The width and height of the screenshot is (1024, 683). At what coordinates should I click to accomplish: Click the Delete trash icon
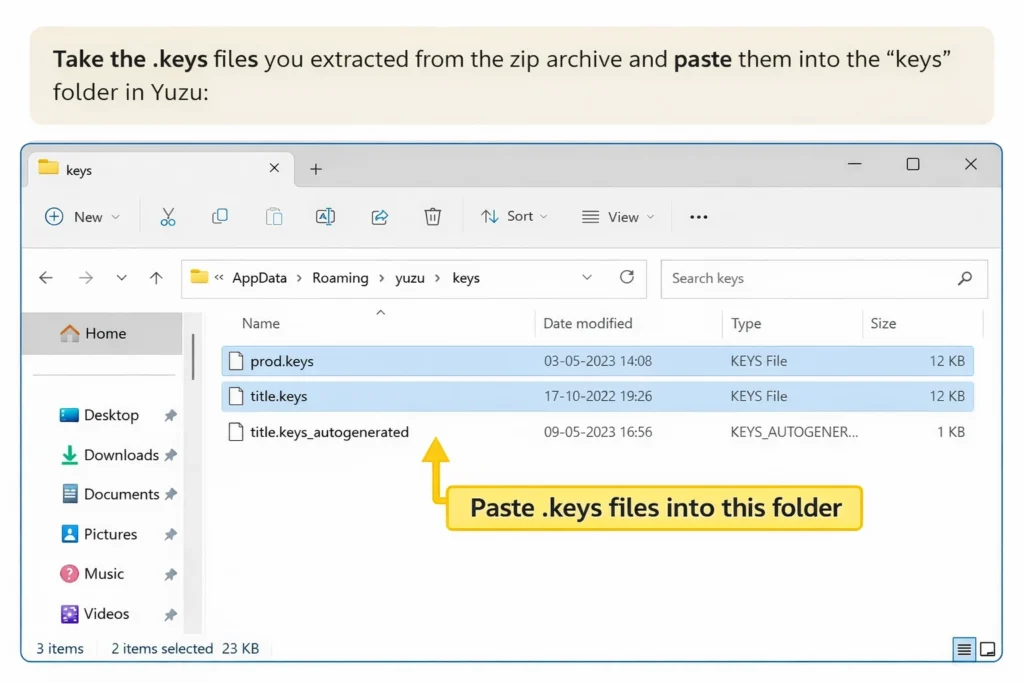(x=432, y=217)
